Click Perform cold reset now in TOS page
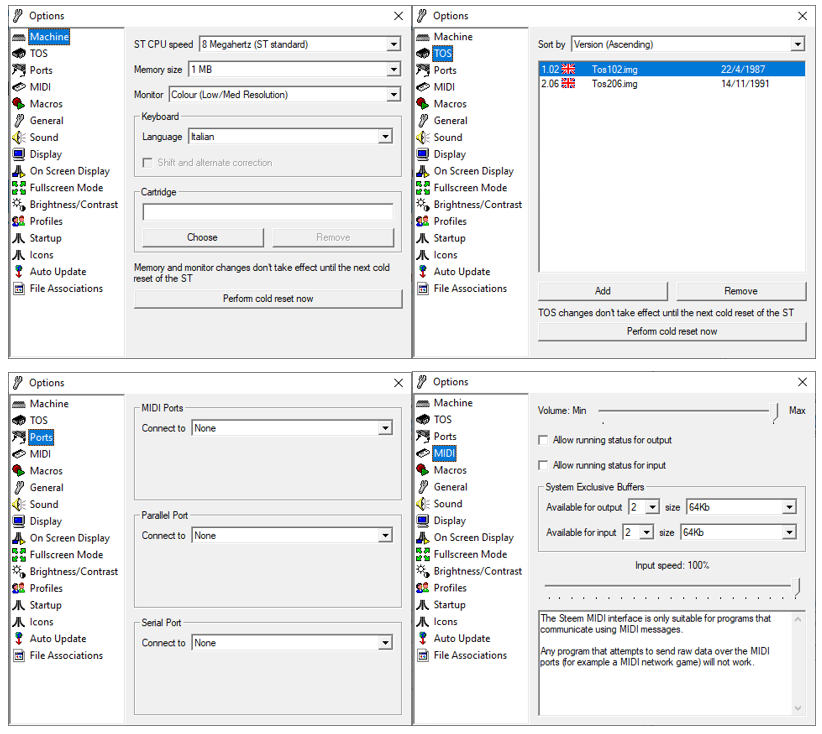This screenshot has height=734, width=822. [672, 331]
